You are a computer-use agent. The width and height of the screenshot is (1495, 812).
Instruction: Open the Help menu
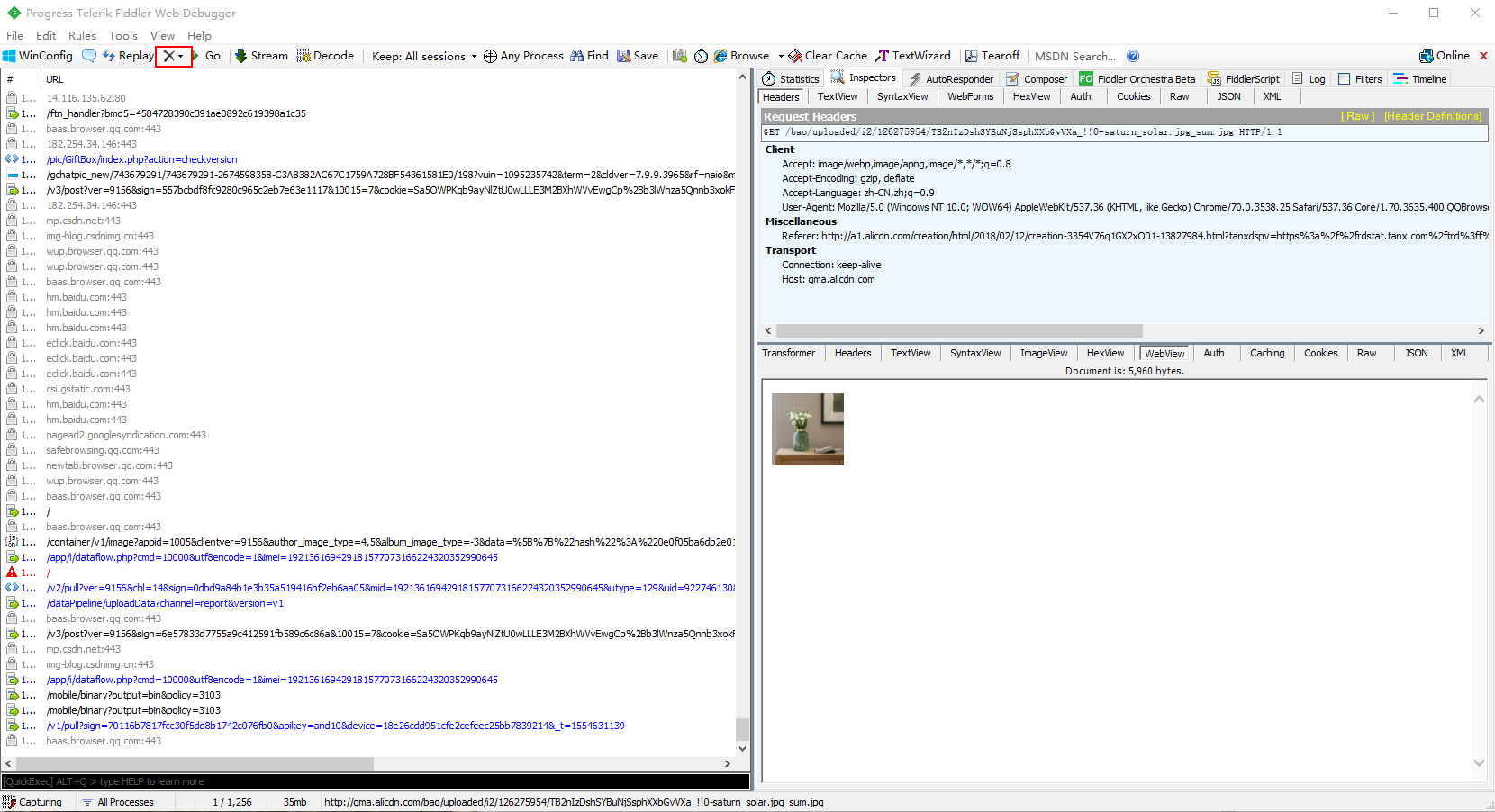click(x=199, y=36)
